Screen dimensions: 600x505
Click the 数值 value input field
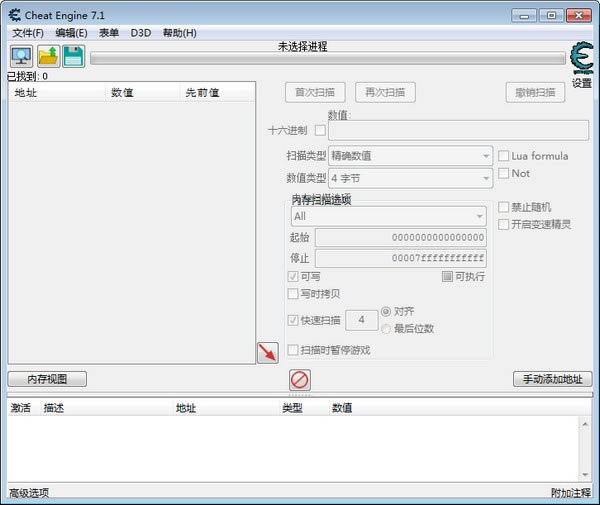coord(458,130)
